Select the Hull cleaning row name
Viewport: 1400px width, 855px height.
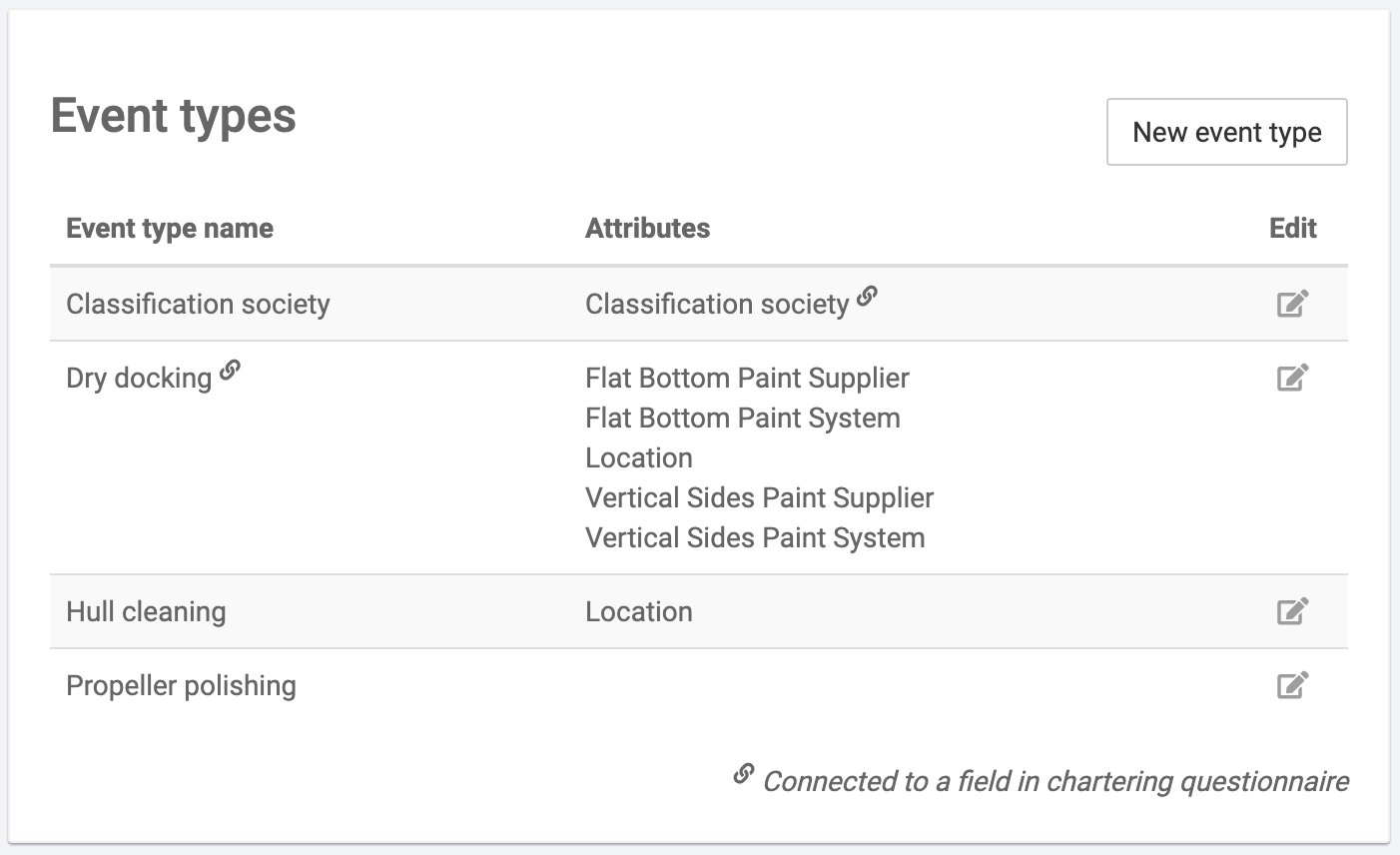146,611
